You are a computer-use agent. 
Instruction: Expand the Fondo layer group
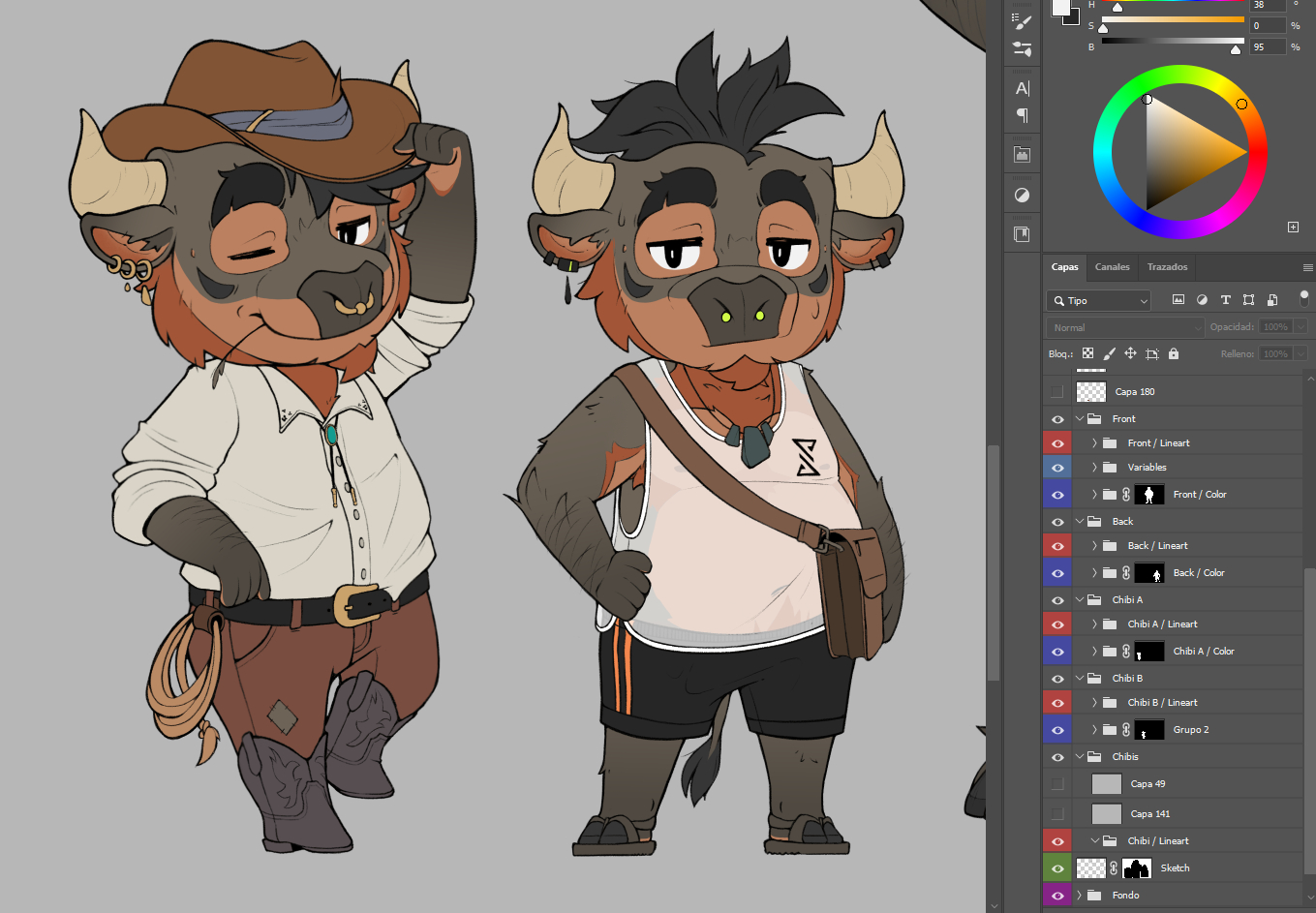(x=1079, y=896)
